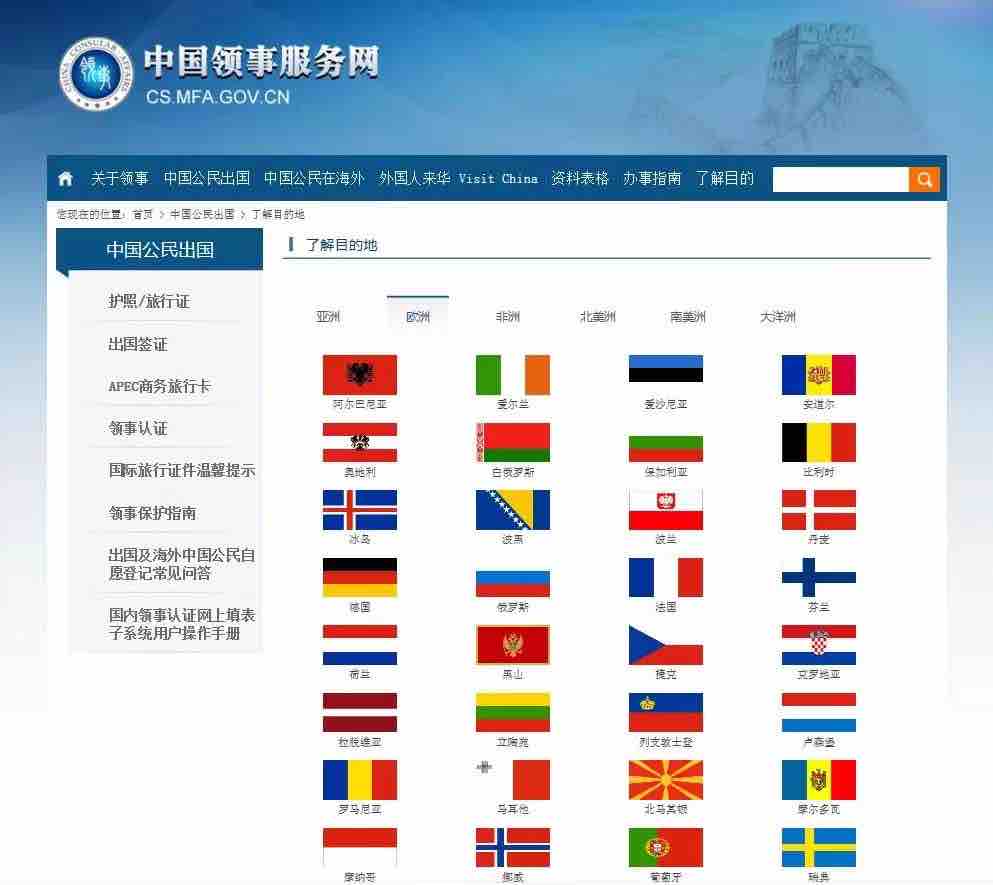The image size is (993, 885).
Task: Open the 外国人来华 menu item
Action: tap(414, 179)
